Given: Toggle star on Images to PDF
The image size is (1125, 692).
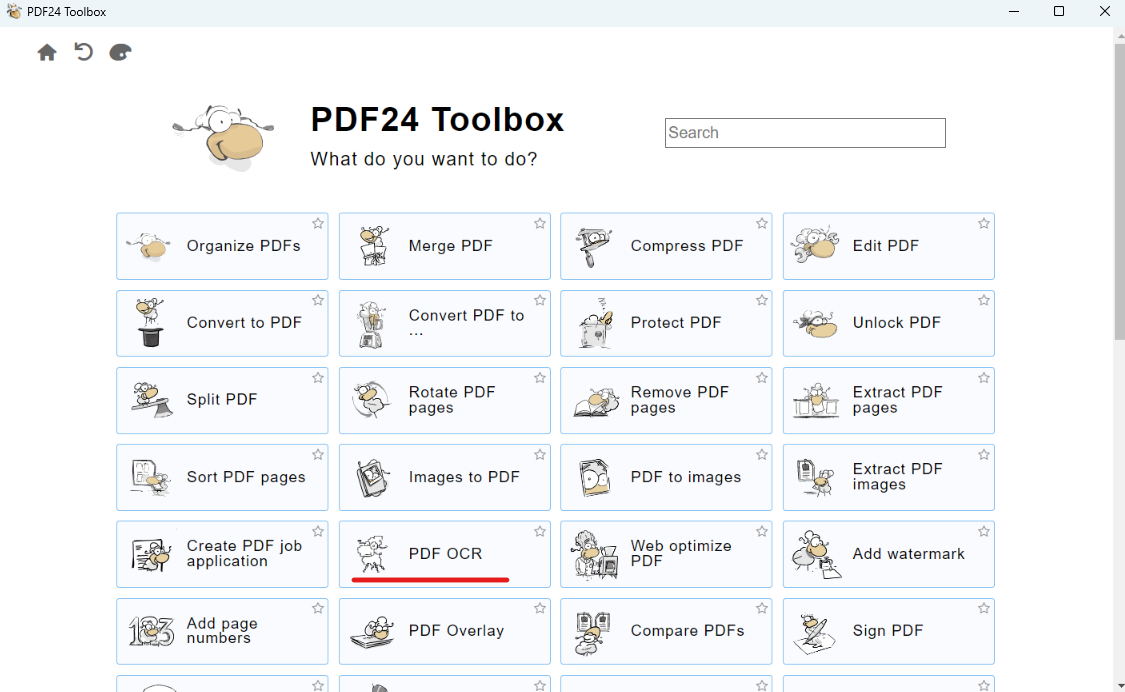Looking at the screenshot, I should point(540,455).
